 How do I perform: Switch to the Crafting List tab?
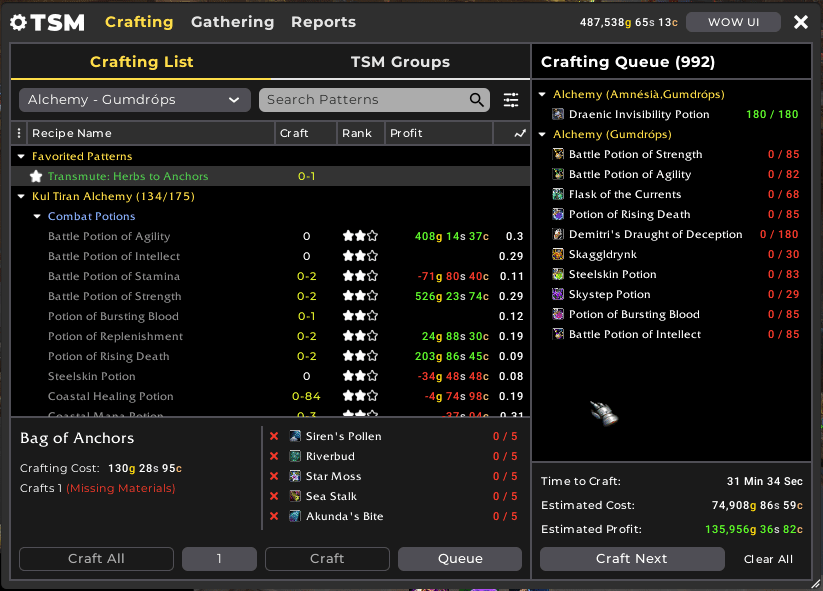(142, 62)
